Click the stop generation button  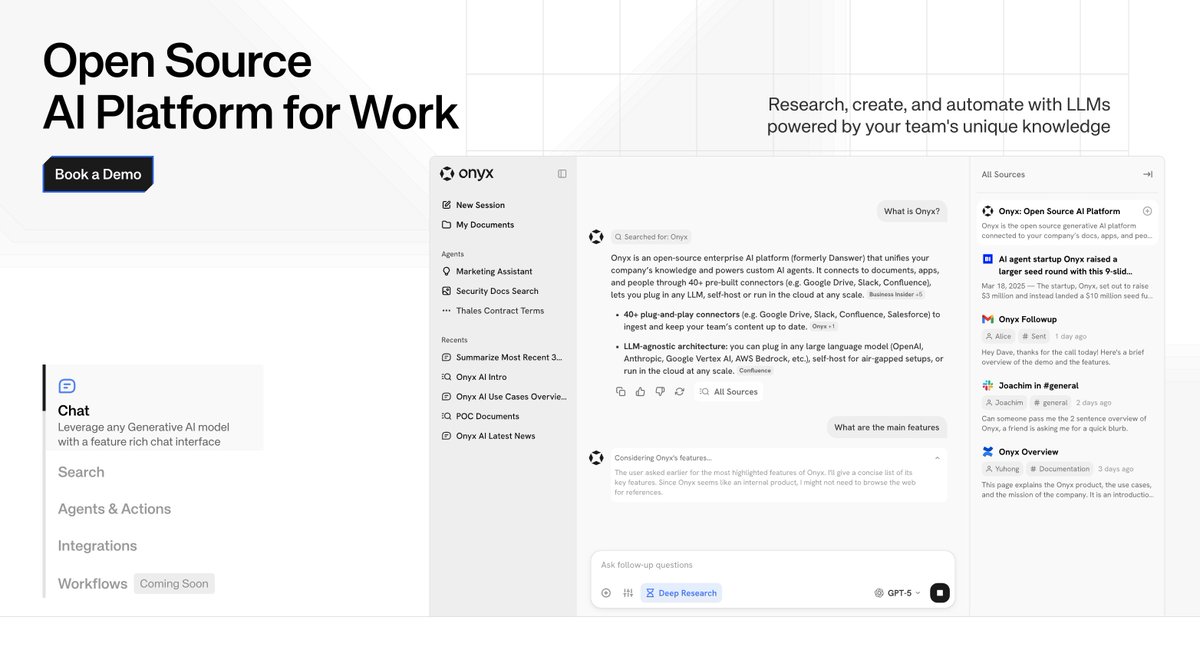coord(939,593)
